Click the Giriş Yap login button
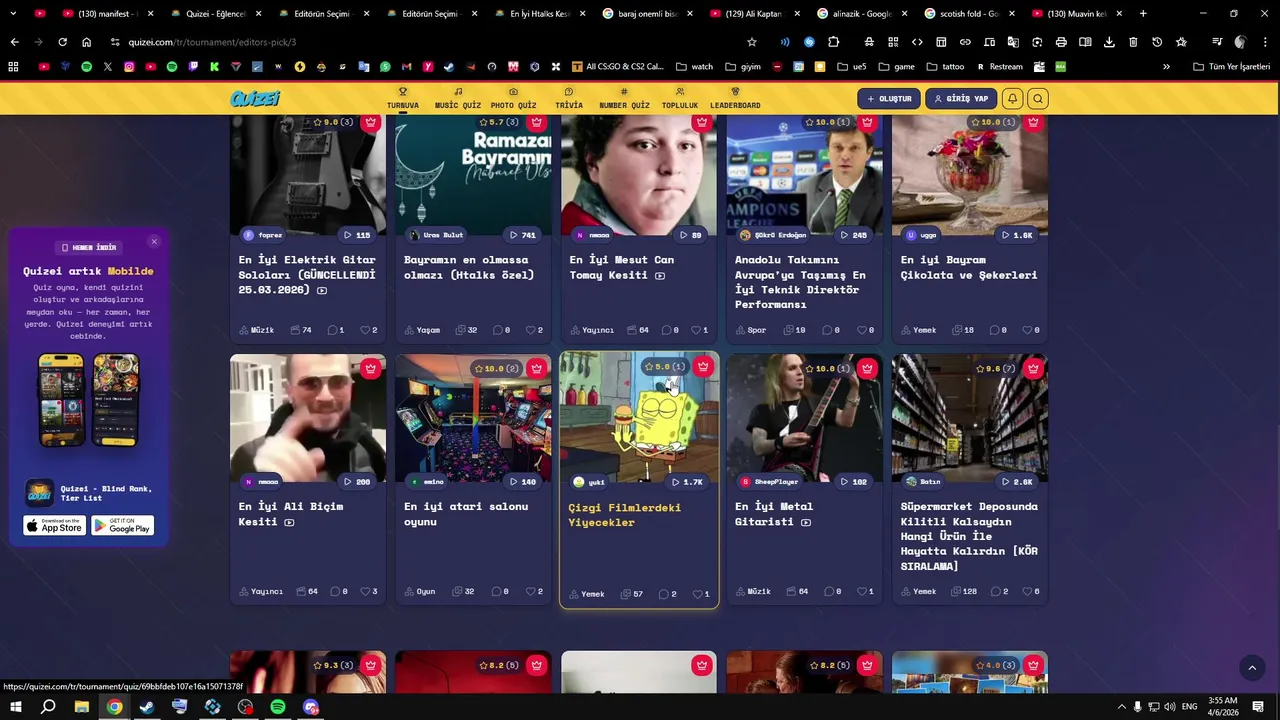This screenshot has height=720, width=1280. (x=961, y=99)
